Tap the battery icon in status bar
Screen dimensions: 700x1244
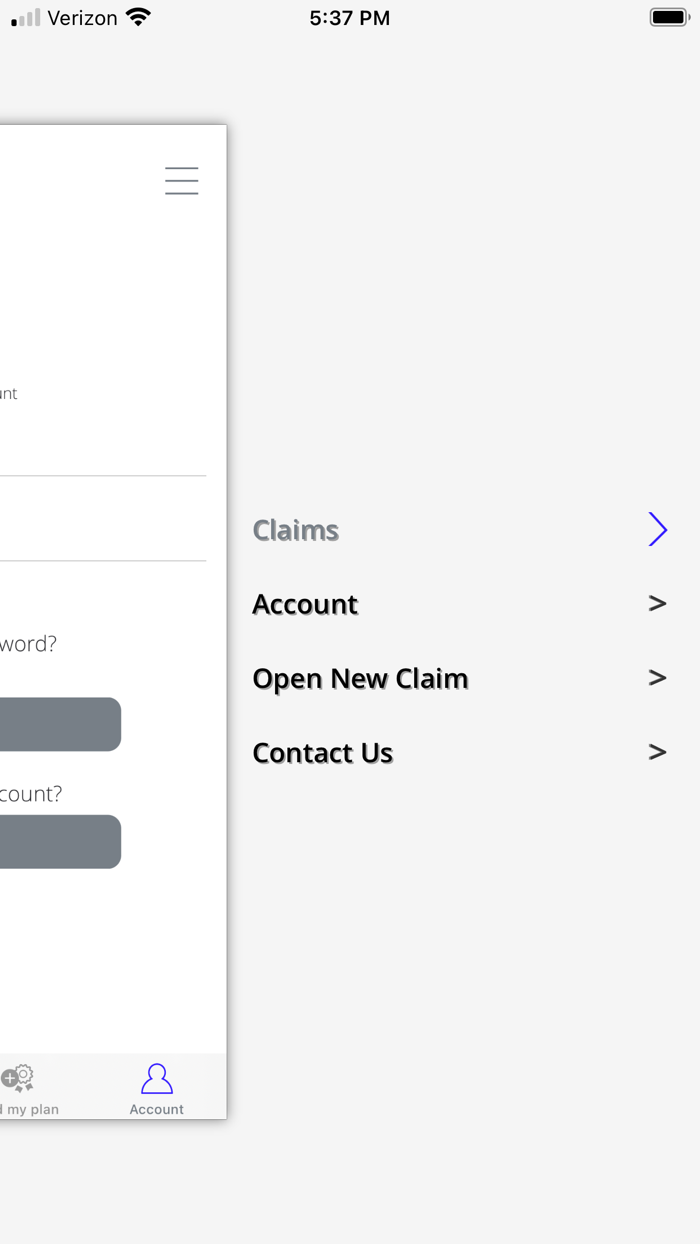point(669,17)
